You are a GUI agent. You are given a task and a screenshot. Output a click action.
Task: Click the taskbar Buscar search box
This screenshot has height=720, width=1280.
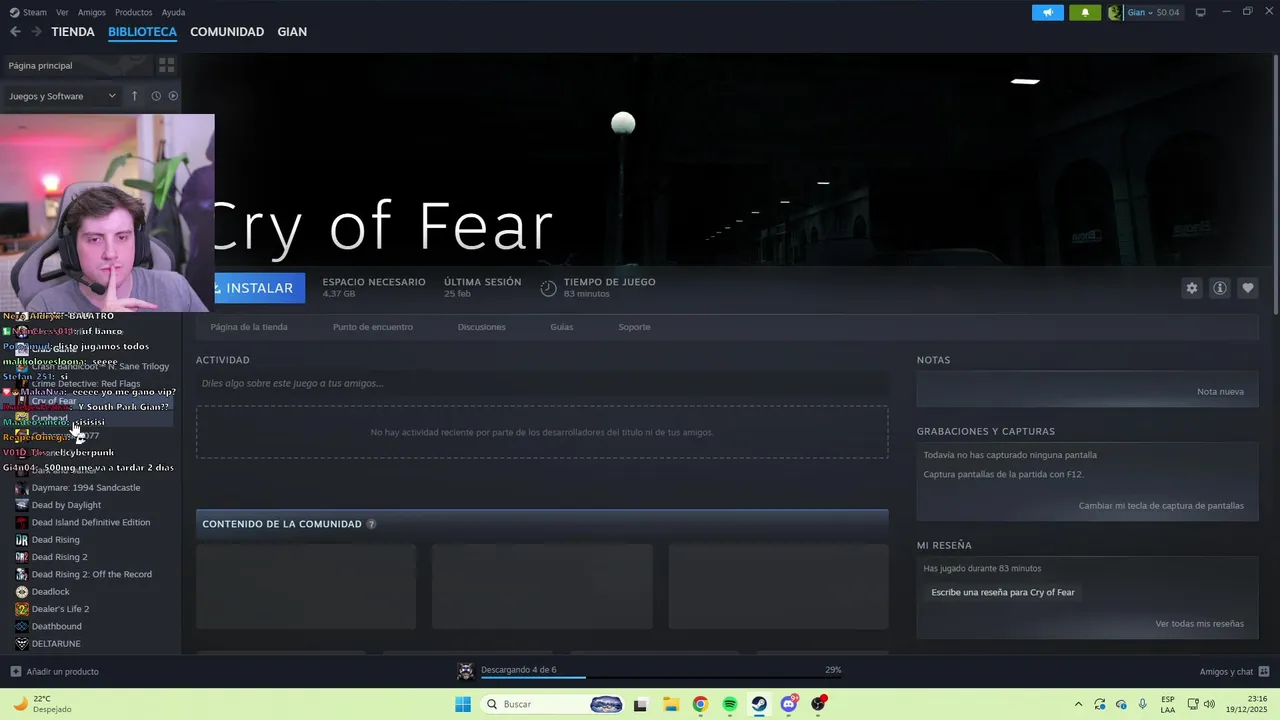pyautogui.click(x=553, y=704)
